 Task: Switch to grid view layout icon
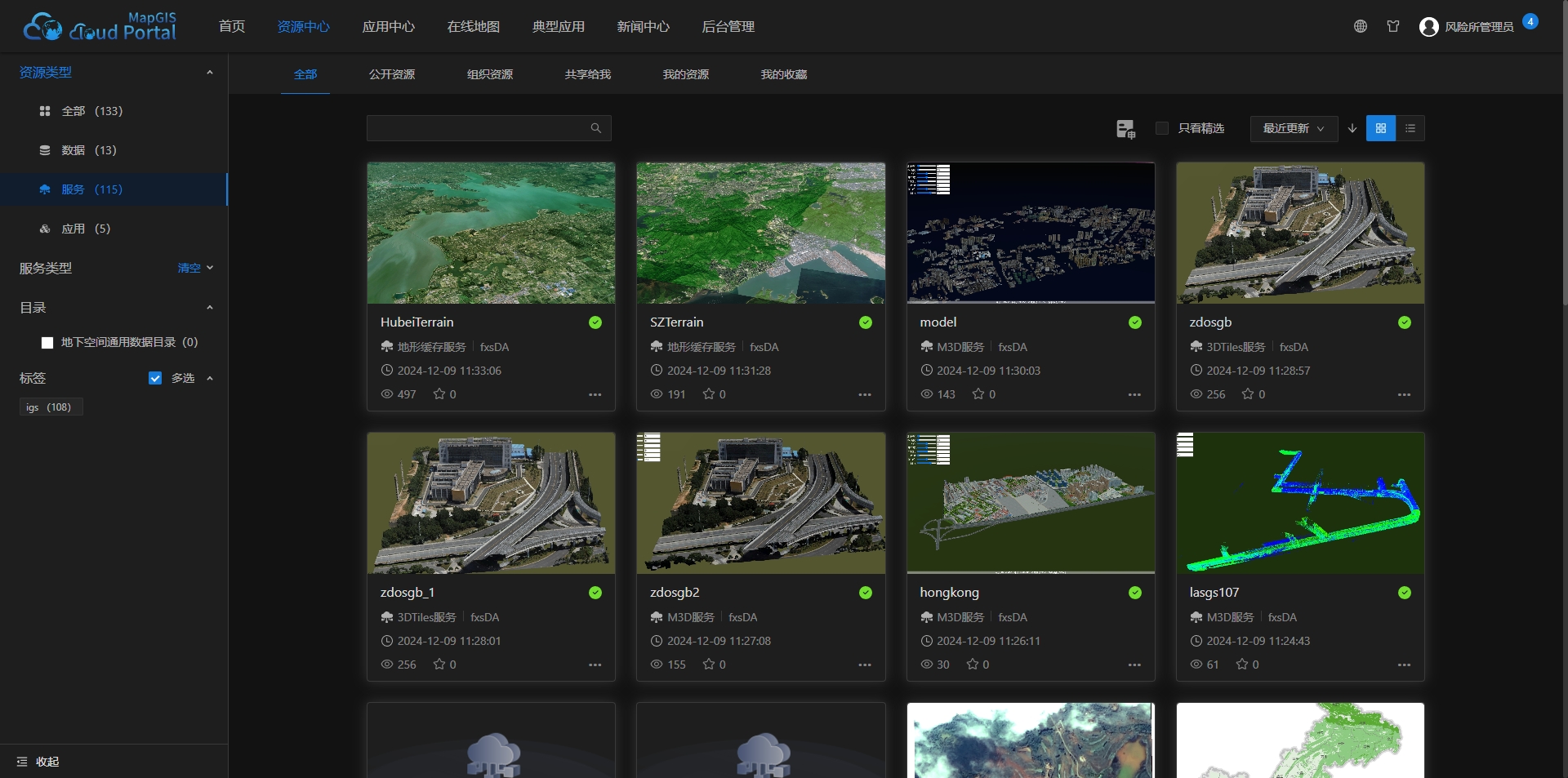[x=1380, y=128]
